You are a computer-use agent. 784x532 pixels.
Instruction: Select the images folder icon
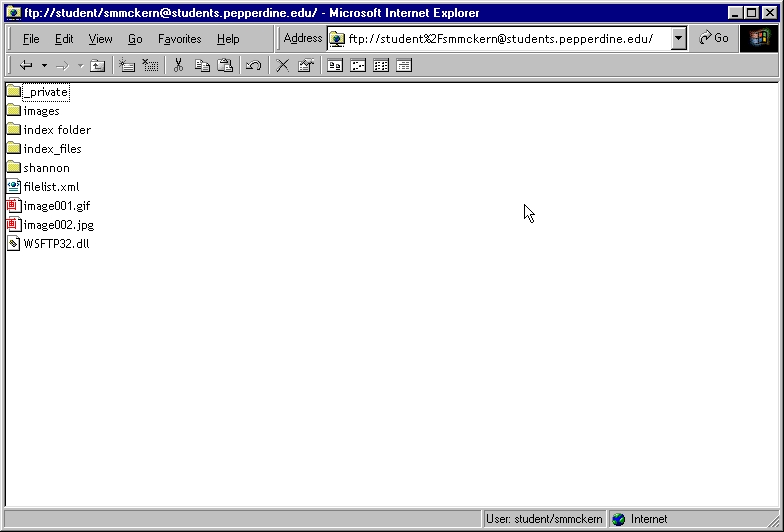(x=14, y=110)
